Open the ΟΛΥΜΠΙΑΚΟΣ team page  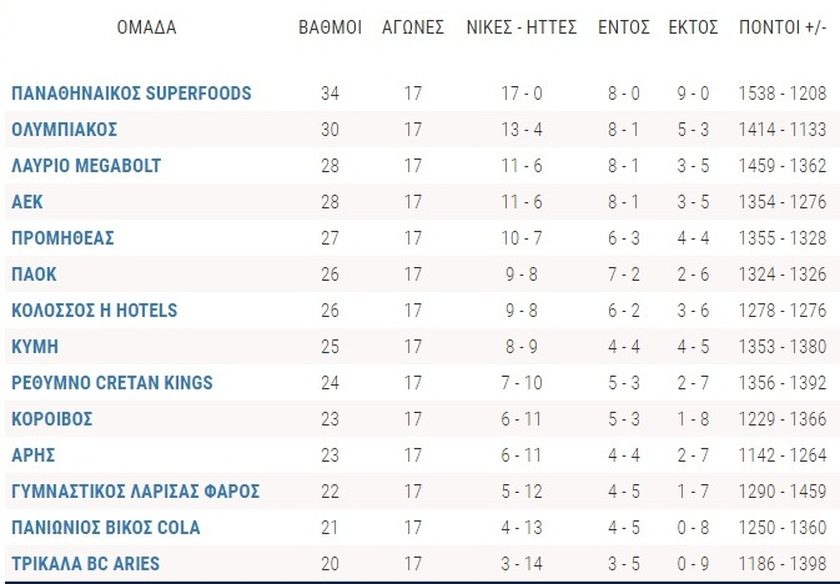click(64, 130)
